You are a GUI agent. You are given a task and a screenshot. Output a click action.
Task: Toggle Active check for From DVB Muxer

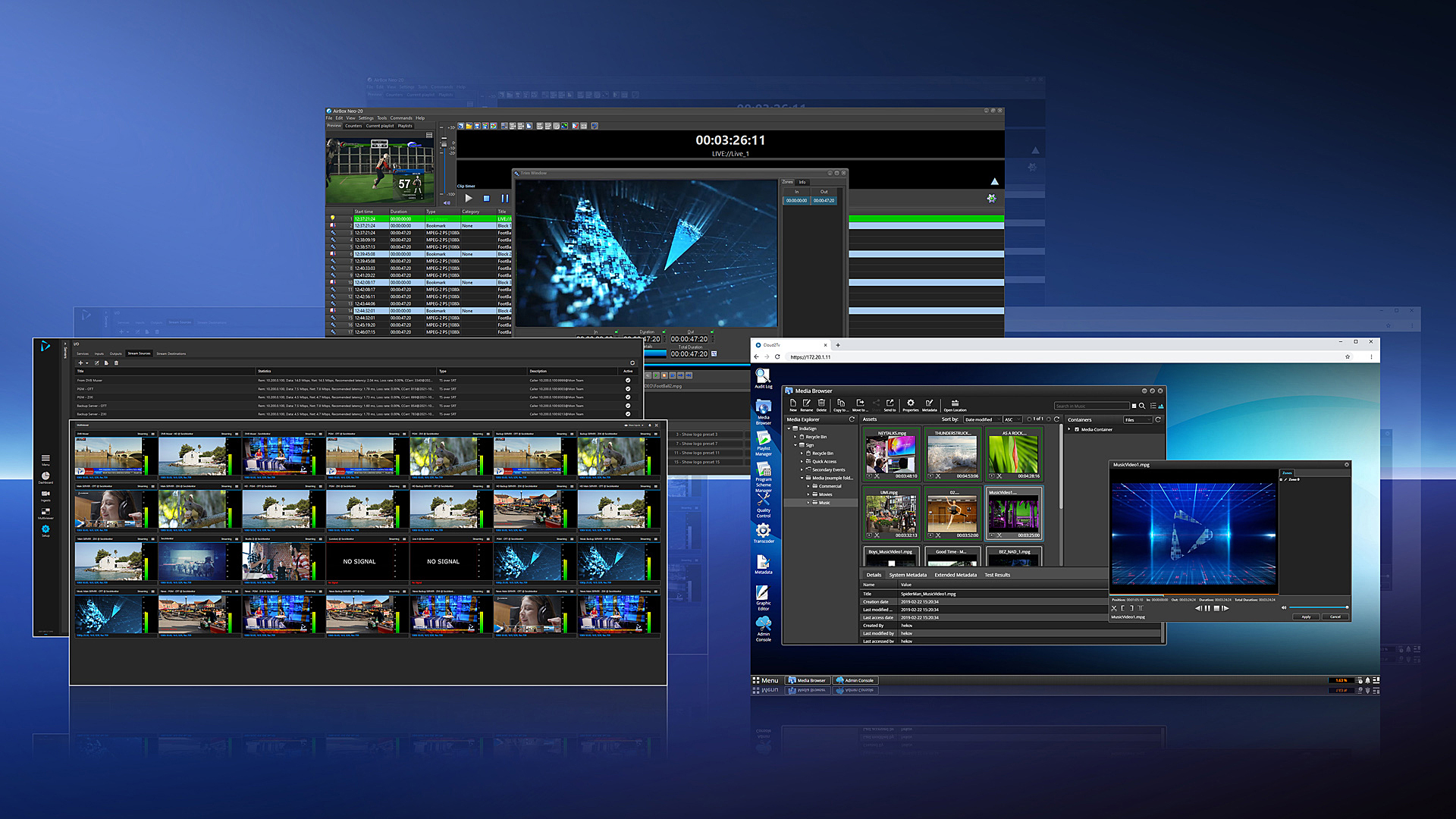[627, 381]
